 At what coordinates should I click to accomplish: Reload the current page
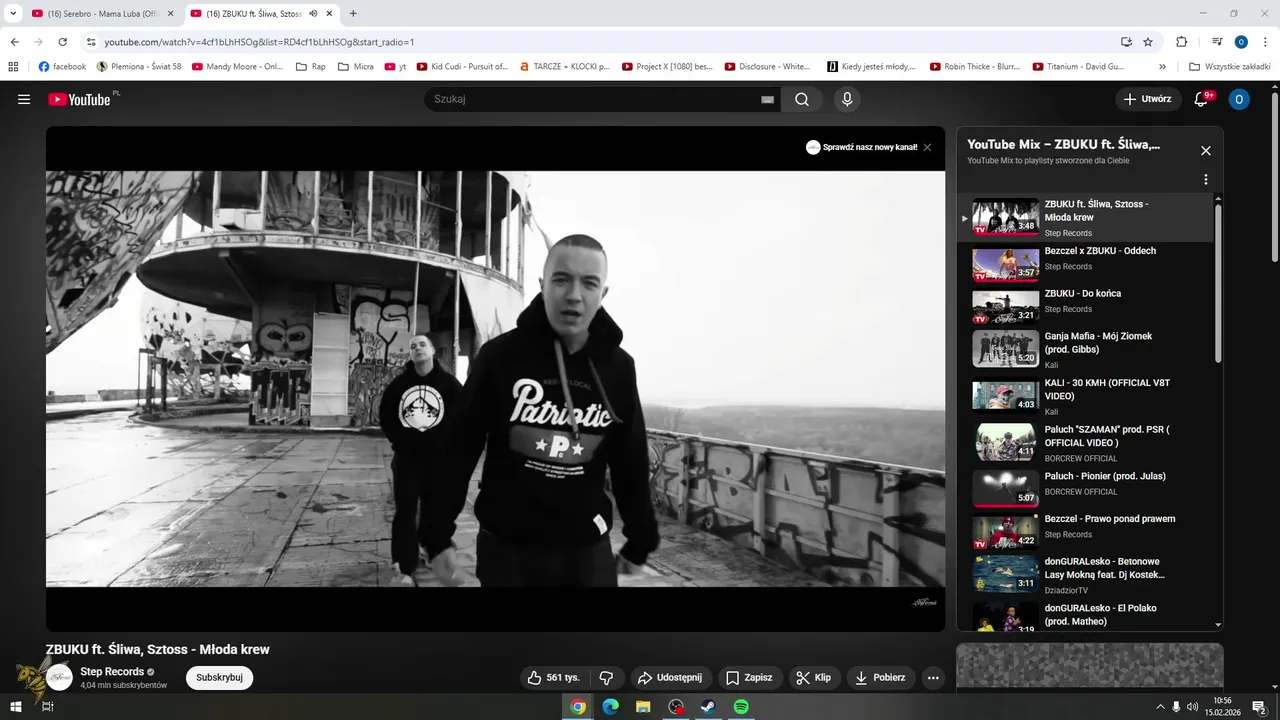click(63, 42)
